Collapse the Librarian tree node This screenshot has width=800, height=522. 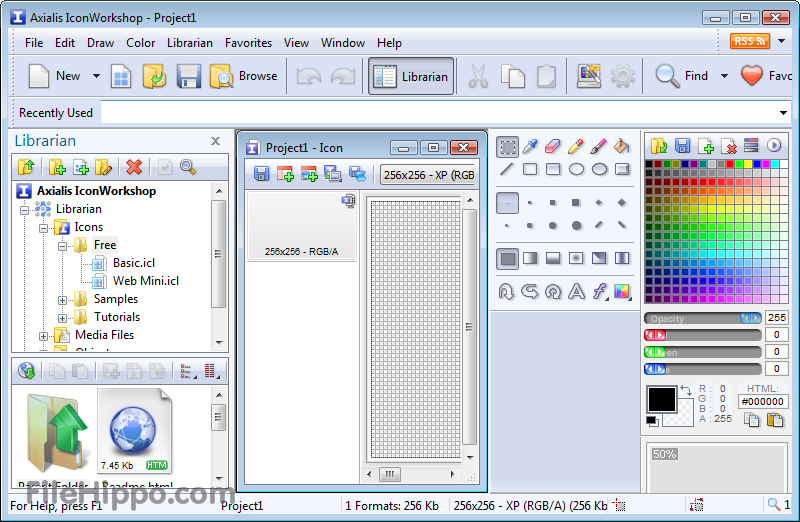[x=24, y=210]
